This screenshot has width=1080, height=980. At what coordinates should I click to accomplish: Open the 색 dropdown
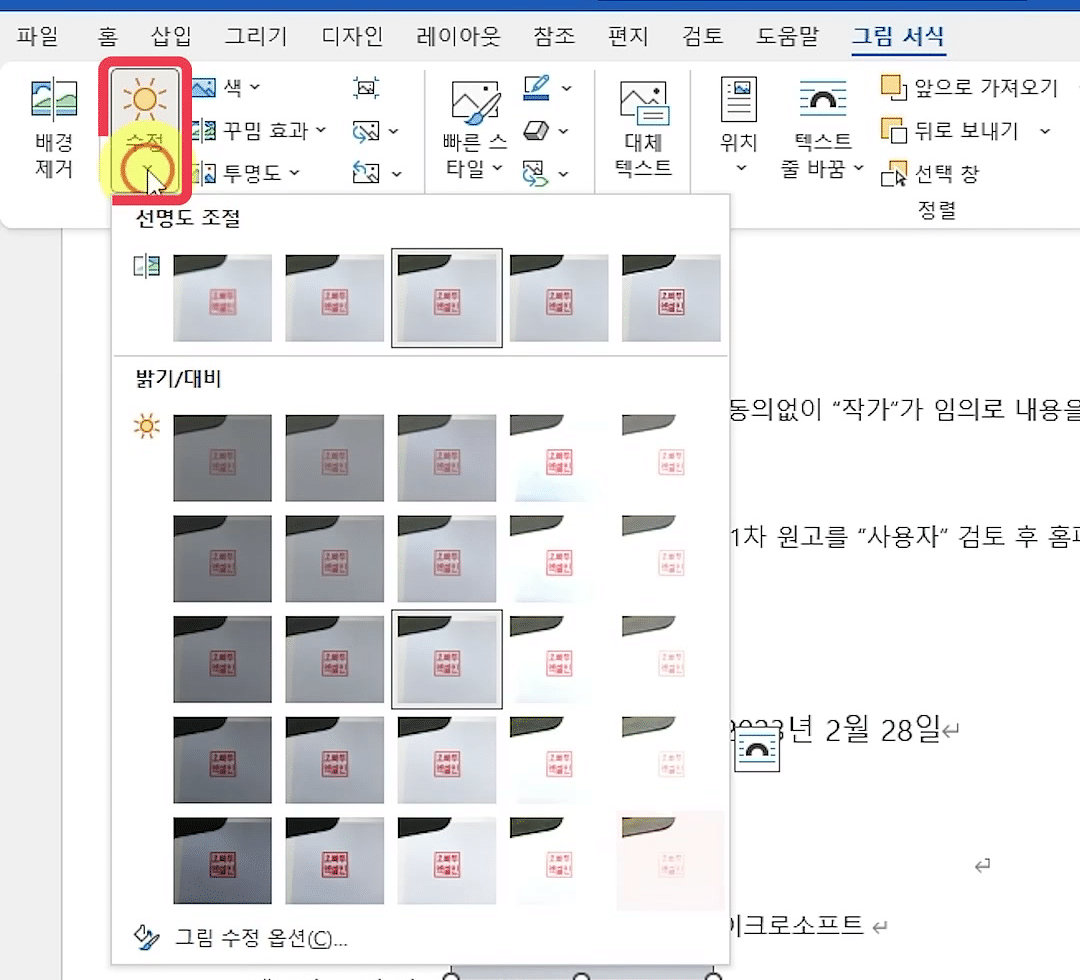pos(227,87)
